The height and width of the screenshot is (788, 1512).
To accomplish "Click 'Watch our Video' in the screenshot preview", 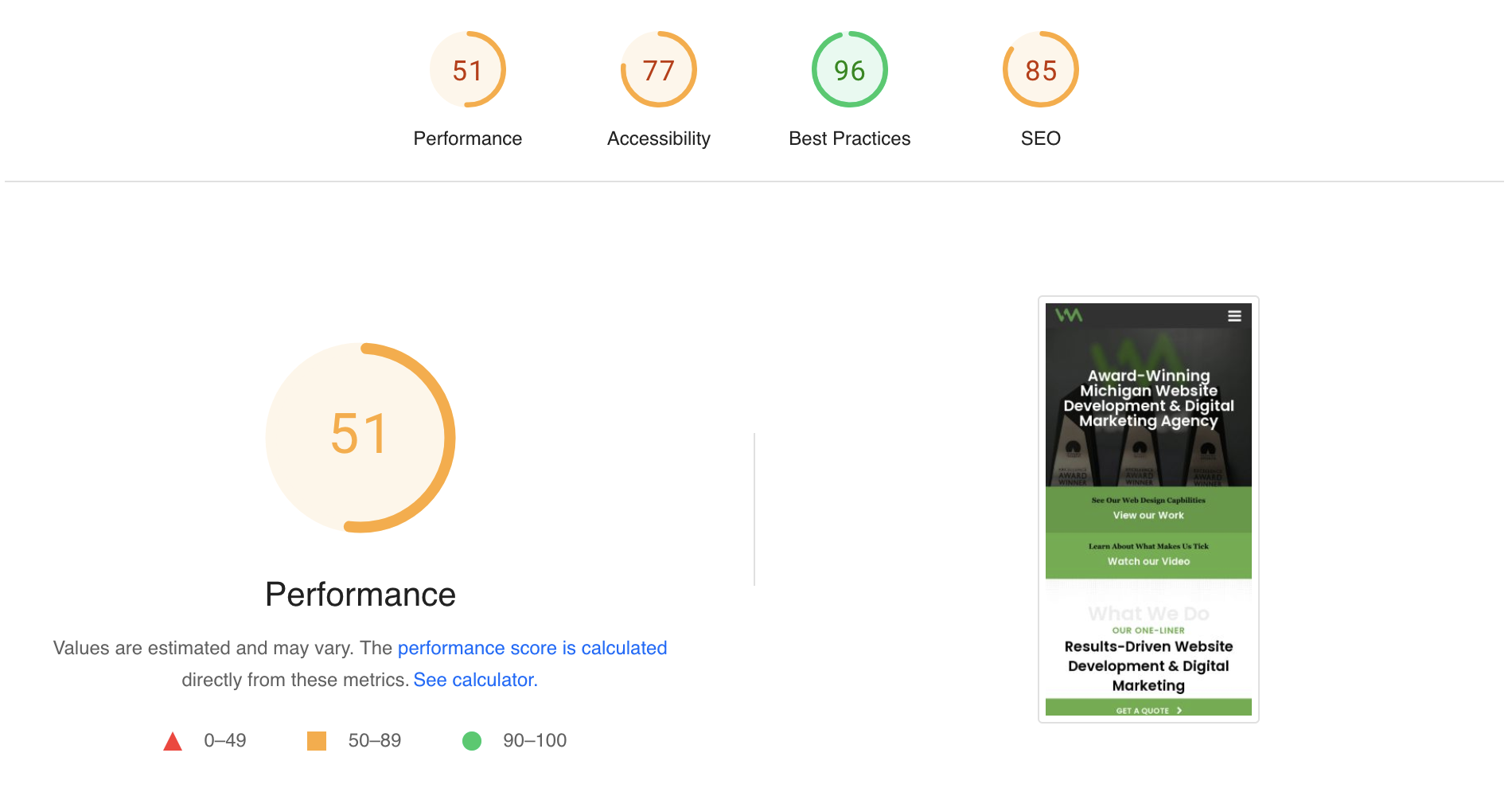I will pos(1148,561).
